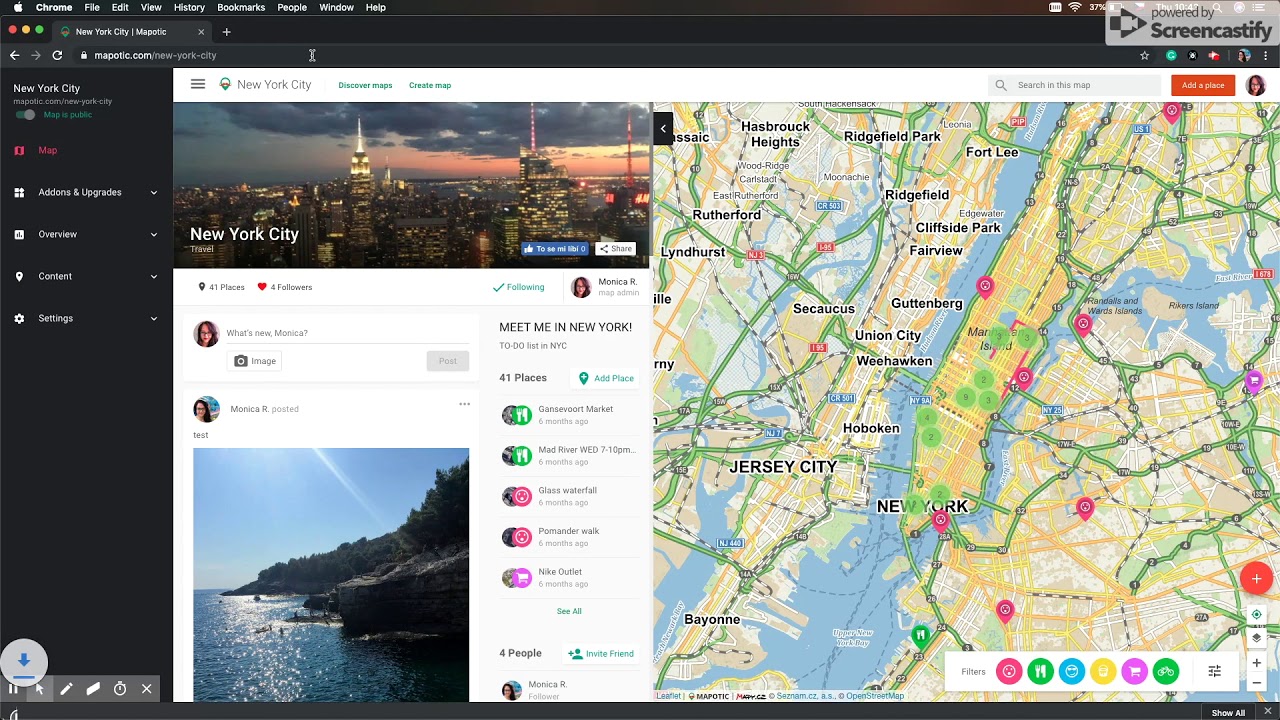
Task: Zoom out the map
Action: coord(1257,683)
